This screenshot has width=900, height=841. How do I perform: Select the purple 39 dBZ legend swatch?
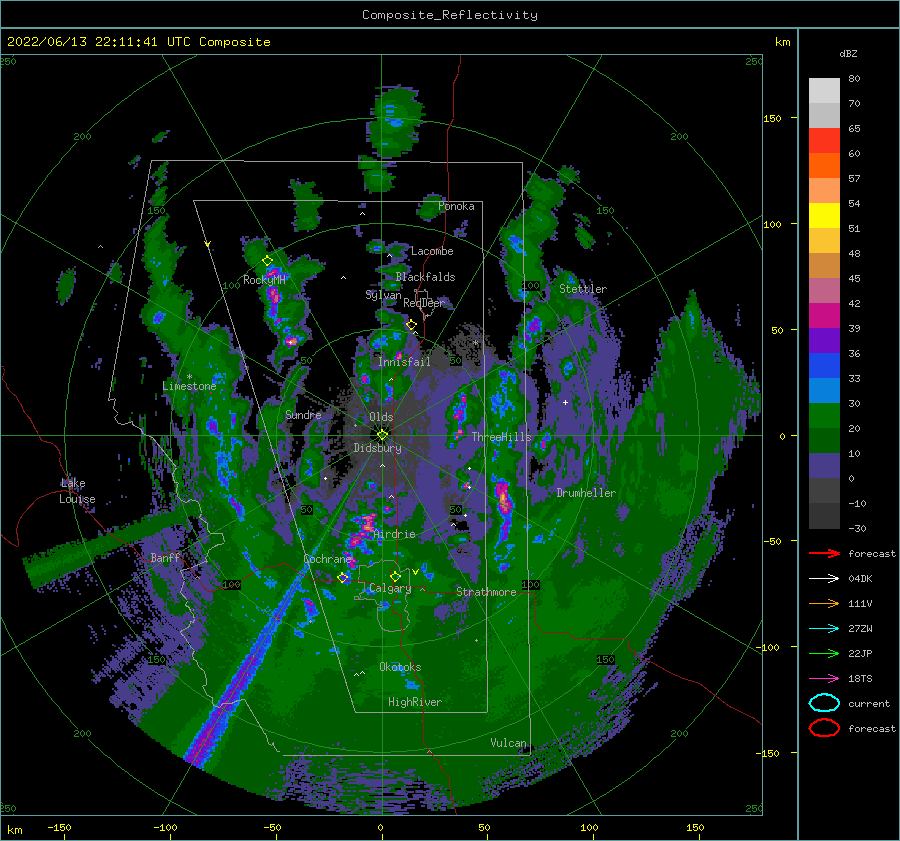(x=824, y=340)
